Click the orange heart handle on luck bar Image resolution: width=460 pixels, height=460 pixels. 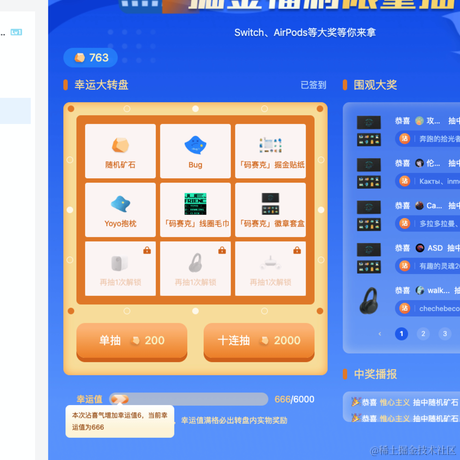pos(120,399)
